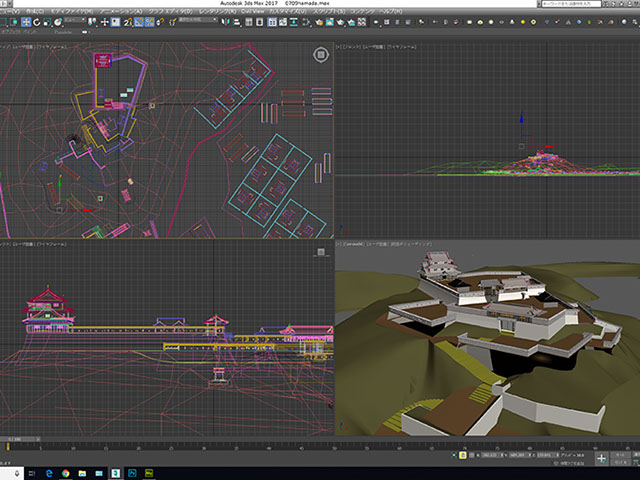Open the レンダリング(R) menu
The image size is (640, 480).
click(x=216, y=12)
